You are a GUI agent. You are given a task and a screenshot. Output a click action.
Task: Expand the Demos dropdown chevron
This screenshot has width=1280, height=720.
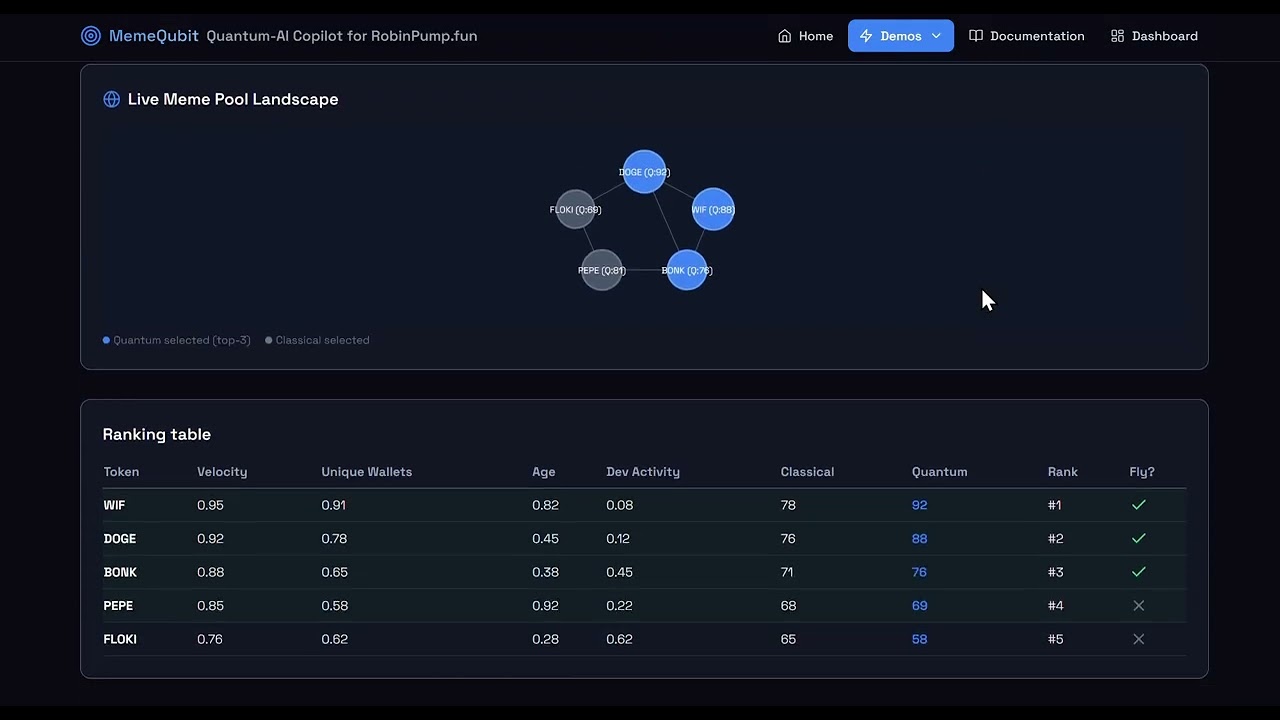pos(936,36)
